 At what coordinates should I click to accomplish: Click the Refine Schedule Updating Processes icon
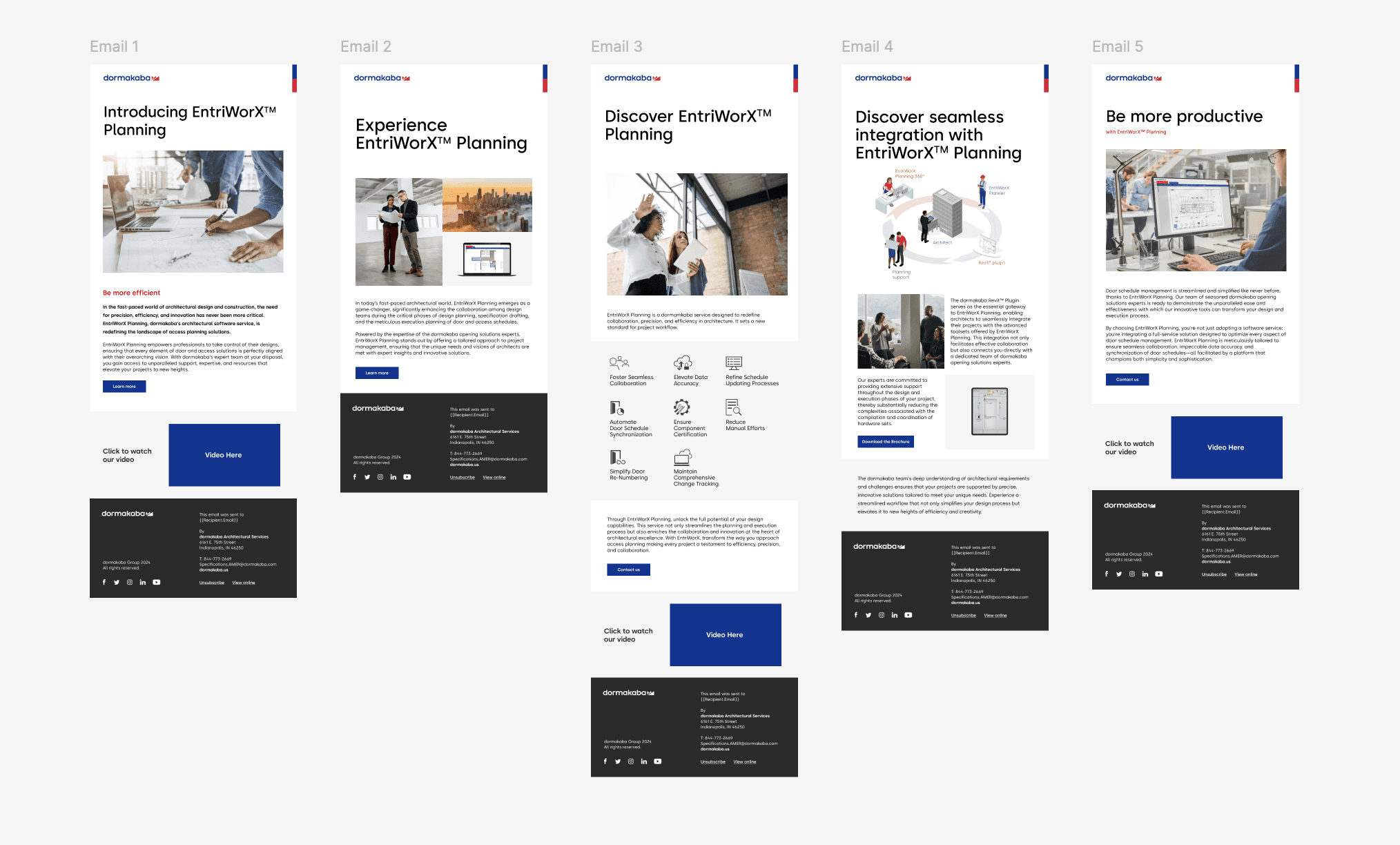click(x=734, y=362)
